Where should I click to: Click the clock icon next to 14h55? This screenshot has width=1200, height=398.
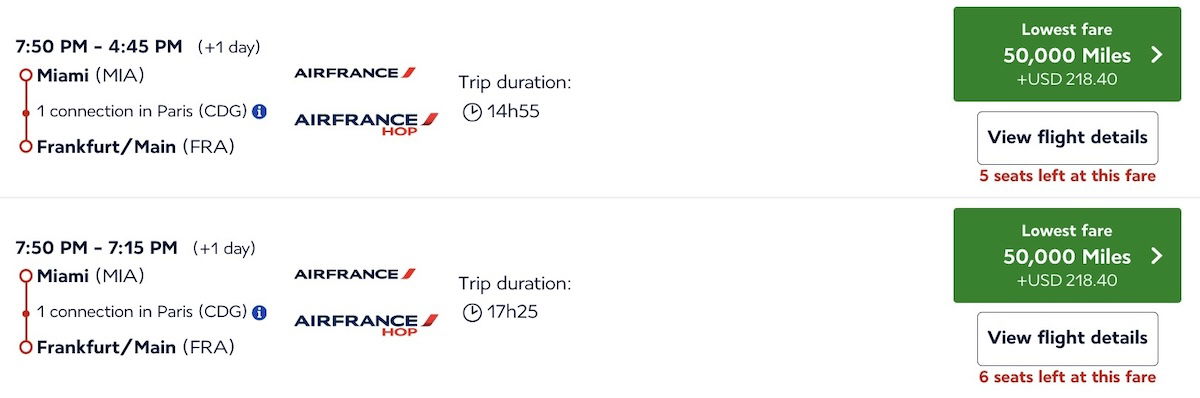(472, 112)
